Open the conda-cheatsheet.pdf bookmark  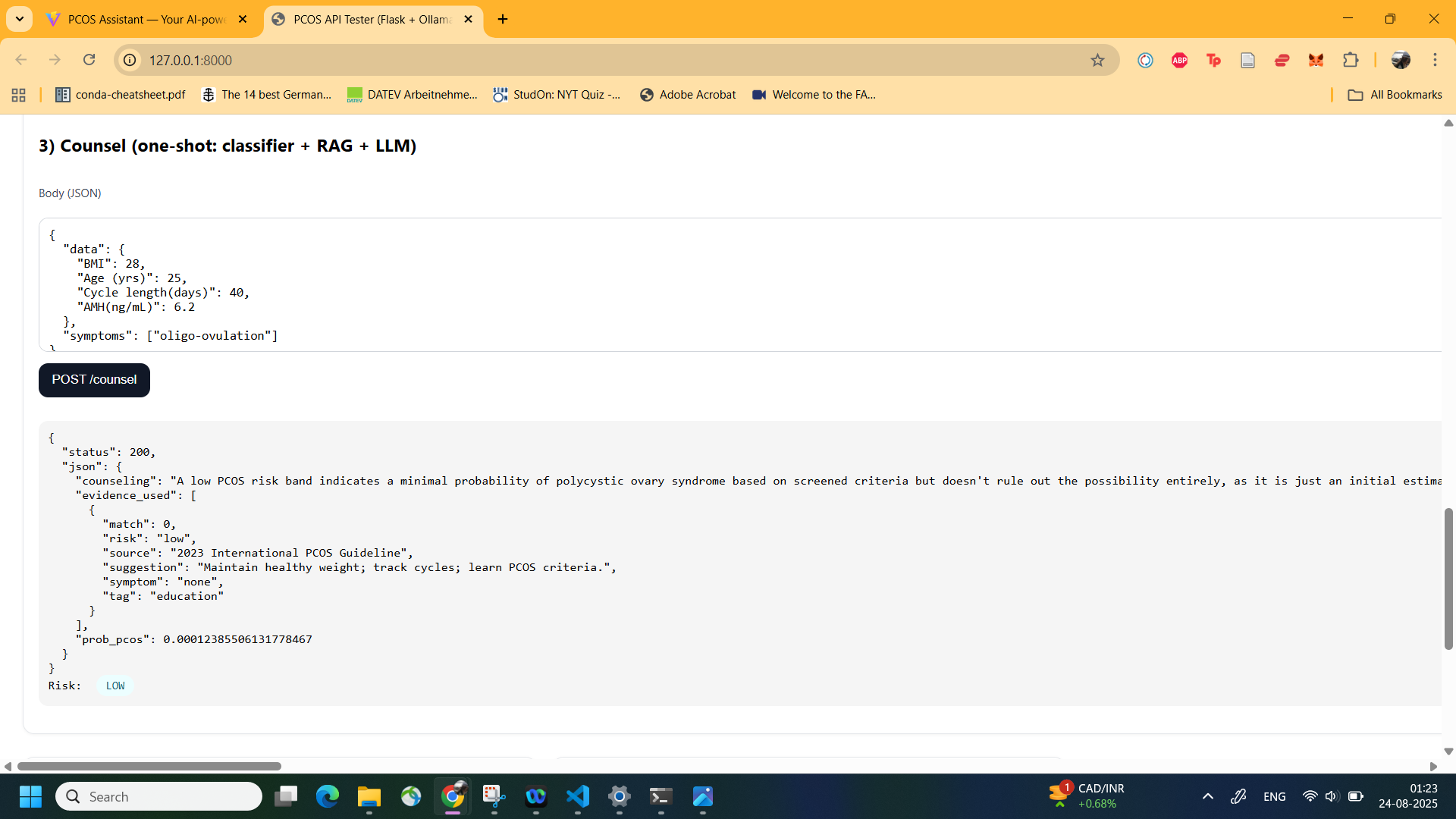(121, 95)
